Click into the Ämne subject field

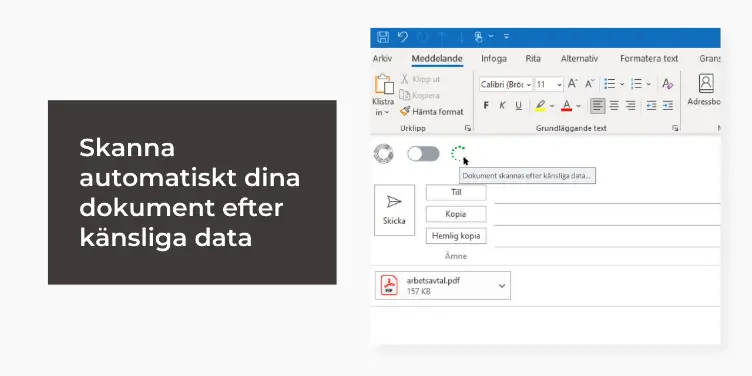coord(607,257)
